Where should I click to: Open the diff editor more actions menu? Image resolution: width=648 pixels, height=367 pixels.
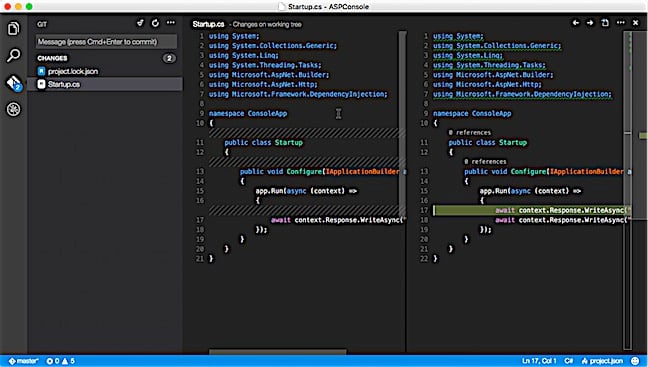click(x=621, y=23)
